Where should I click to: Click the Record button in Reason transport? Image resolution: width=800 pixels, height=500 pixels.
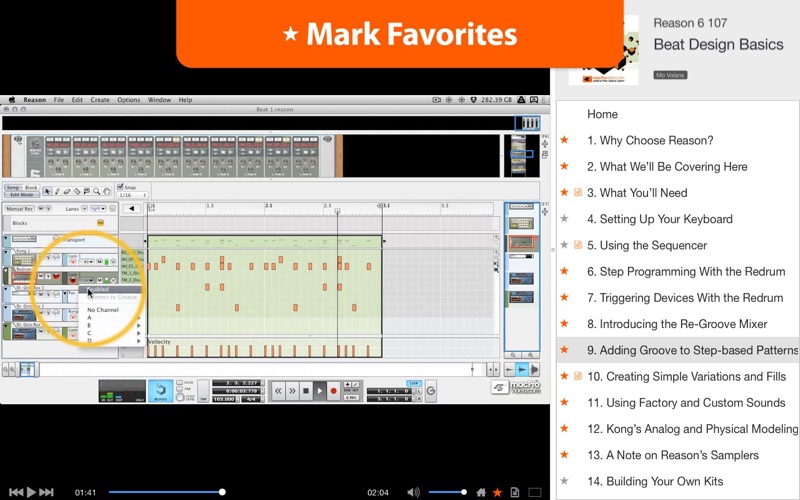click(x=333, y=391)
